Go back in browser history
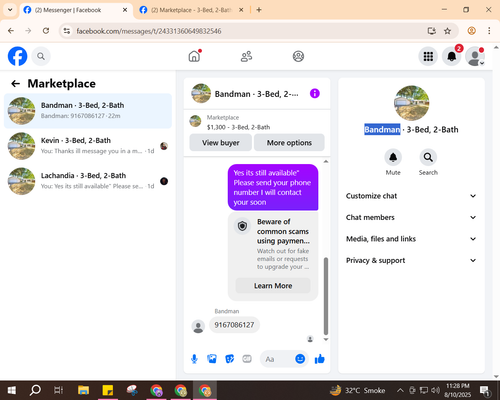This screenshot has width=500, height=400. (11, 31)
